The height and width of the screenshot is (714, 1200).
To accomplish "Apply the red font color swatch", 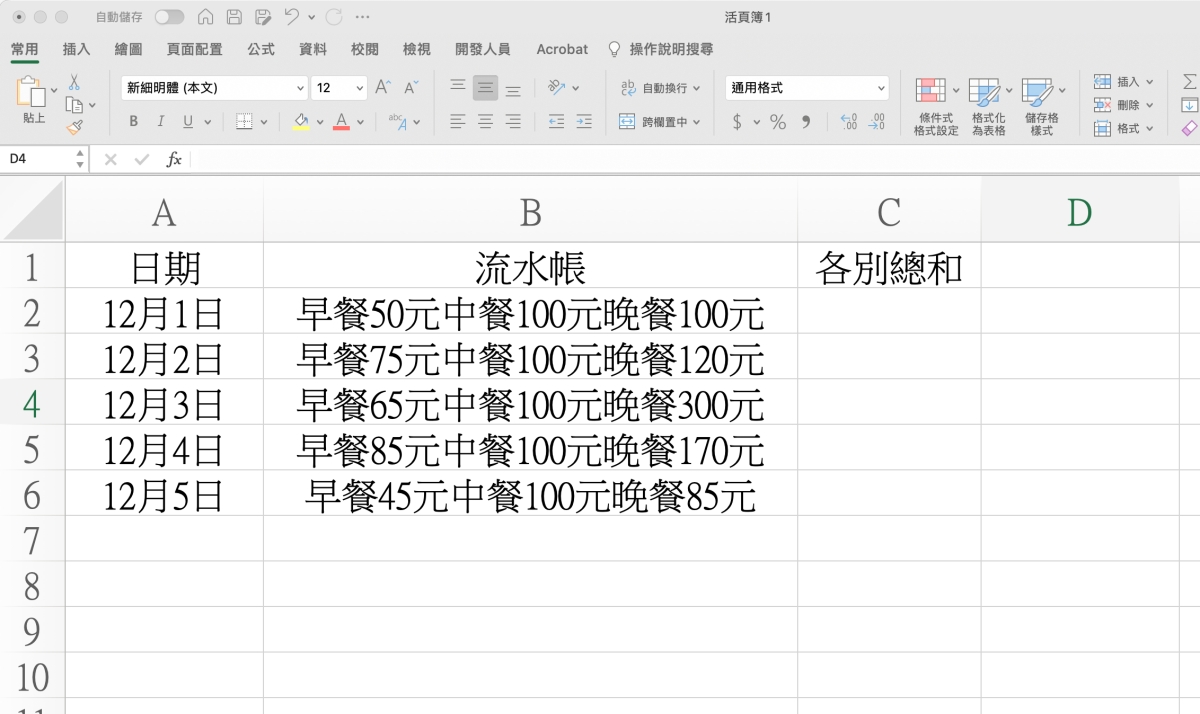I will point(341,122).
